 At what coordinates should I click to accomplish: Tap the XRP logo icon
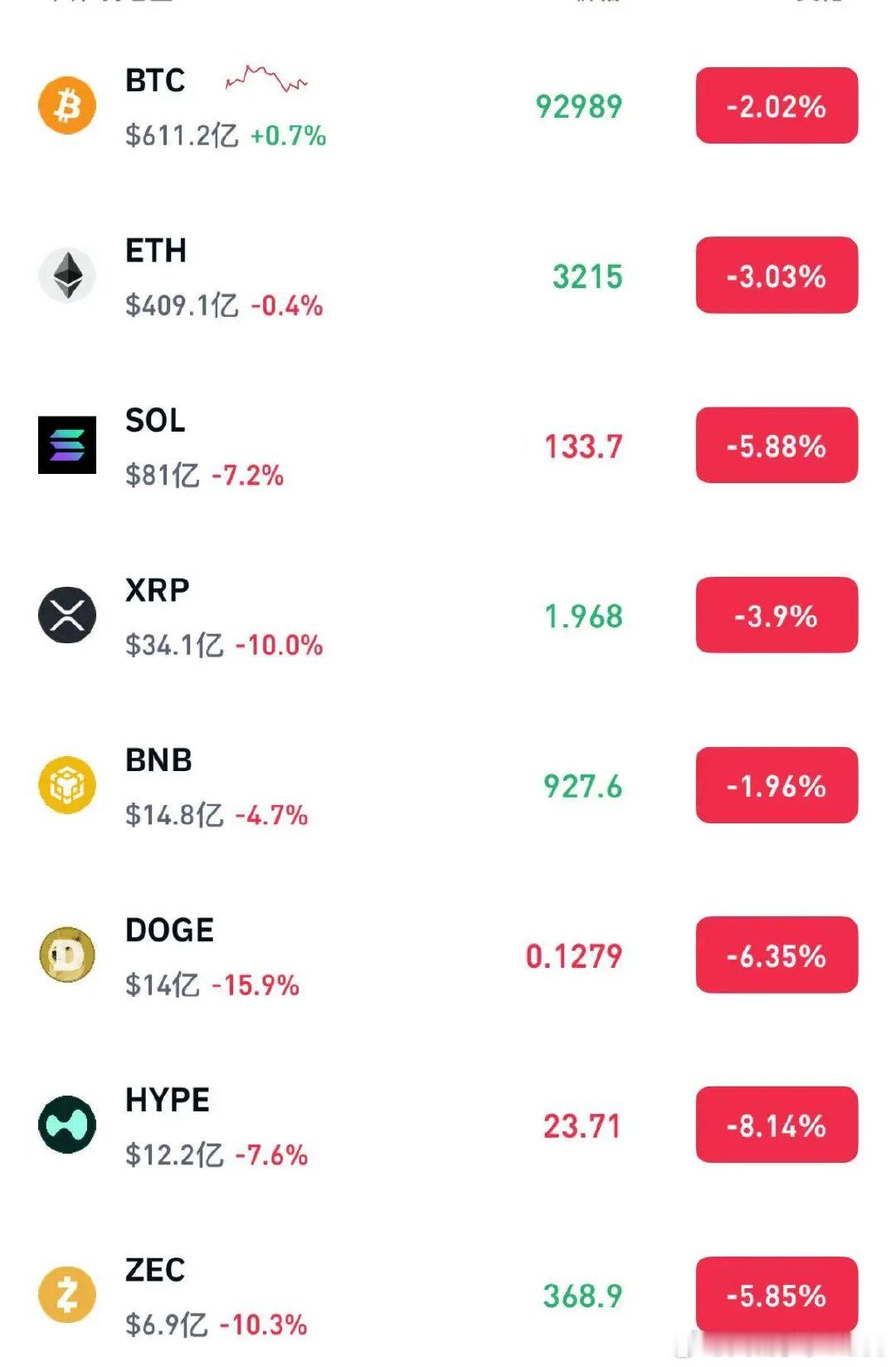pyautogui.click(x=67, y=615)
